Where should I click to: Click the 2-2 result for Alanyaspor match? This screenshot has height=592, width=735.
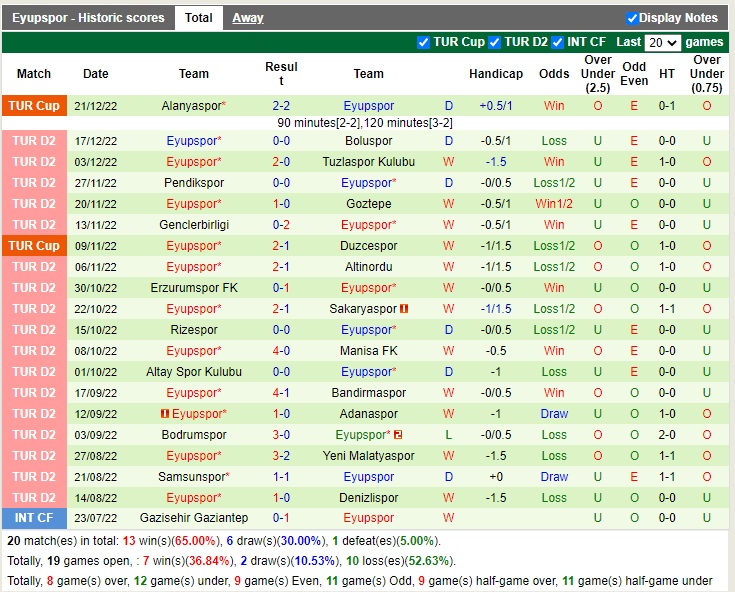pos(281,106)
